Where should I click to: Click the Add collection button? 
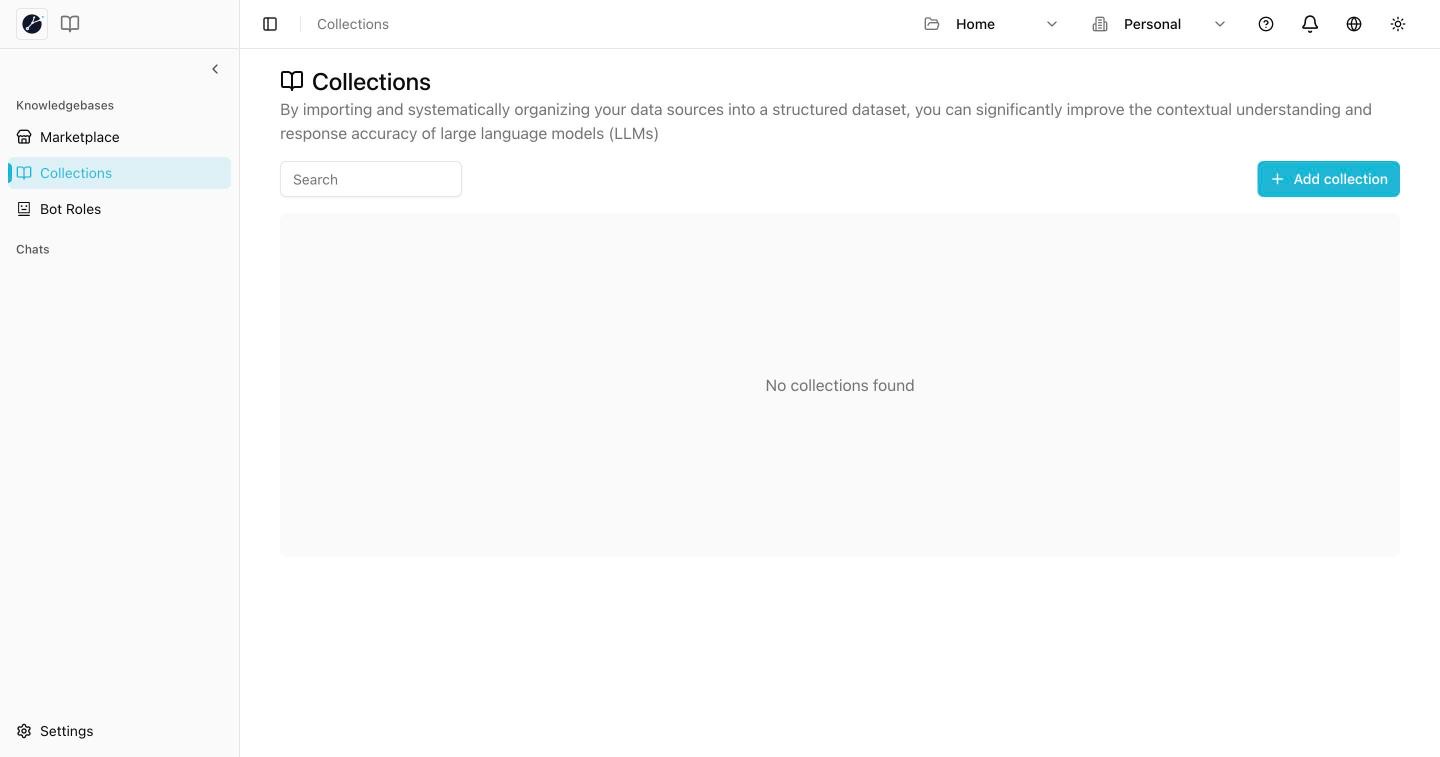coord(1328,179)
